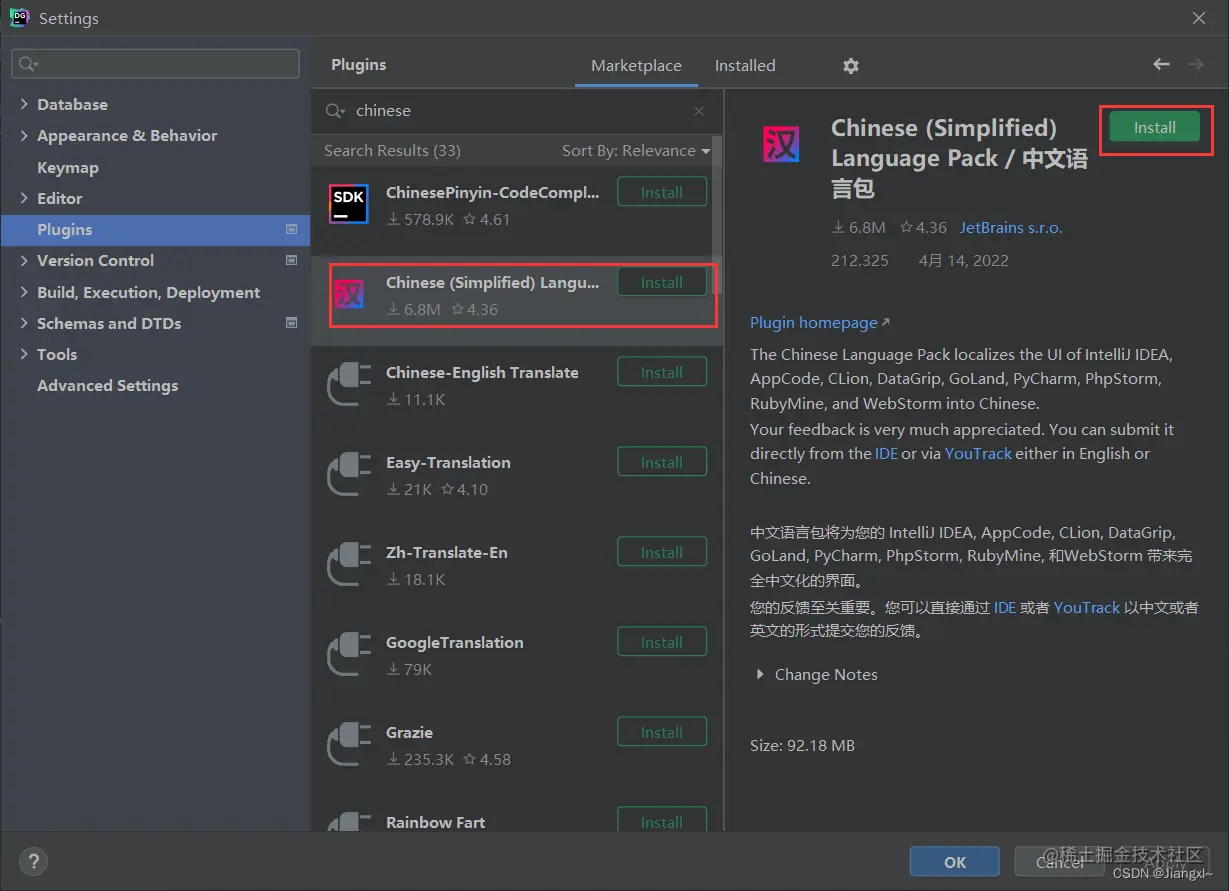Expand the Tools settings node

[x=24, y=354]
